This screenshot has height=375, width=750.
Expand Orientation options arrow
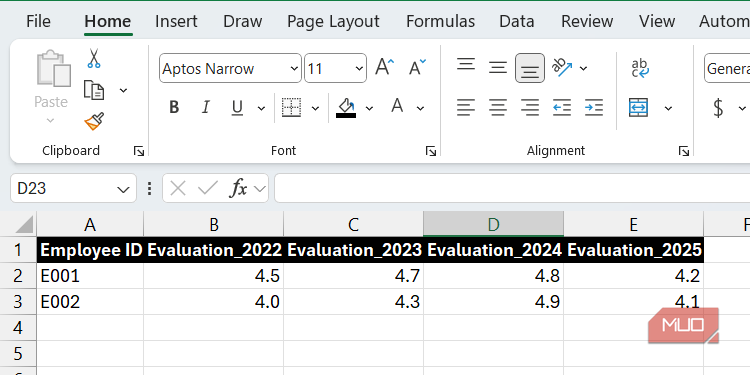coord(583,68)
